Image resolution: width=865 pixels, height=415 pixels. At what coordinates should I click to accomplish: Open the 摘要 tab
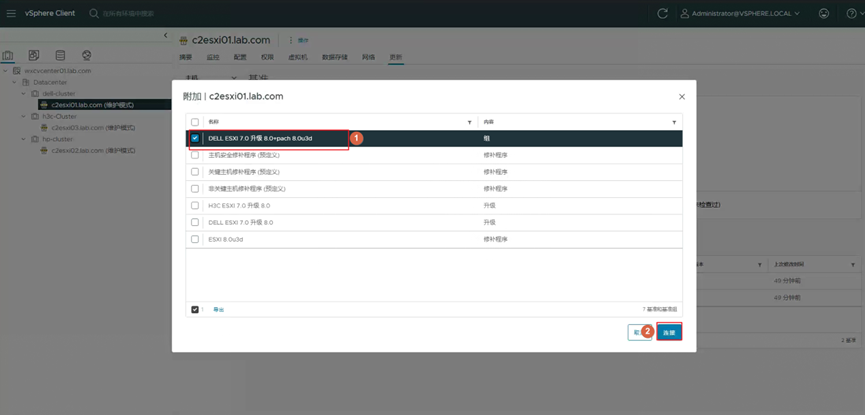185,57
